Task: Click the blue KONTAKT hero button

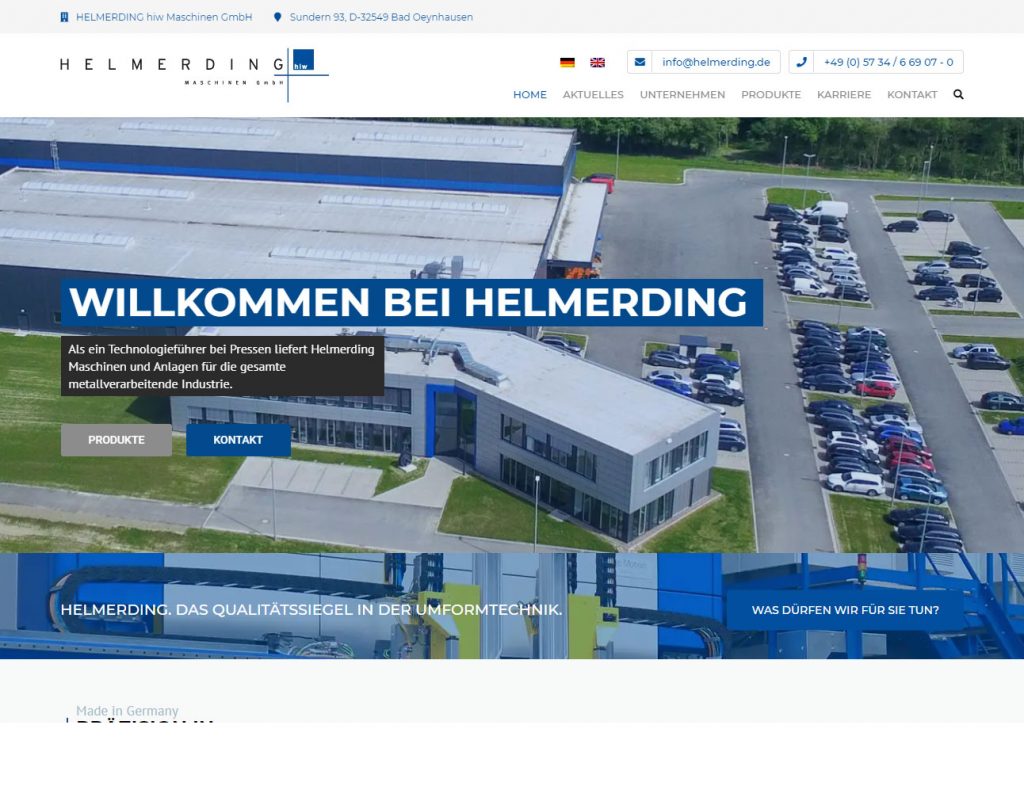Action: (238, 440)
